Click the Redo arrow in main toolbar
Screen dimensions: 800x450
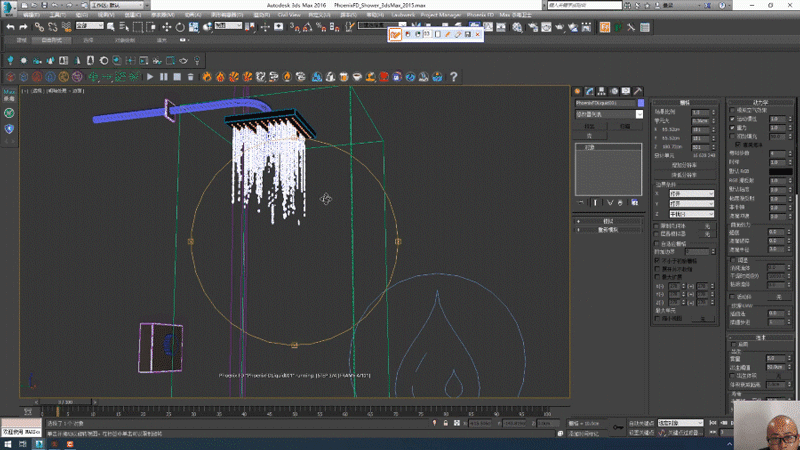coord(23,27)
